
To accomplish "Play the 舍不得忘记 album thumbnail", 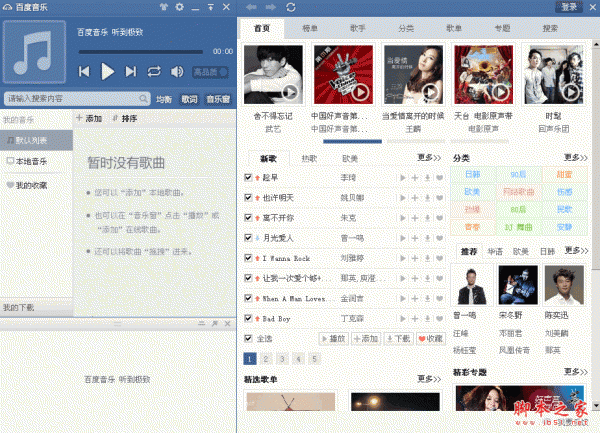I will click(273, 75).
